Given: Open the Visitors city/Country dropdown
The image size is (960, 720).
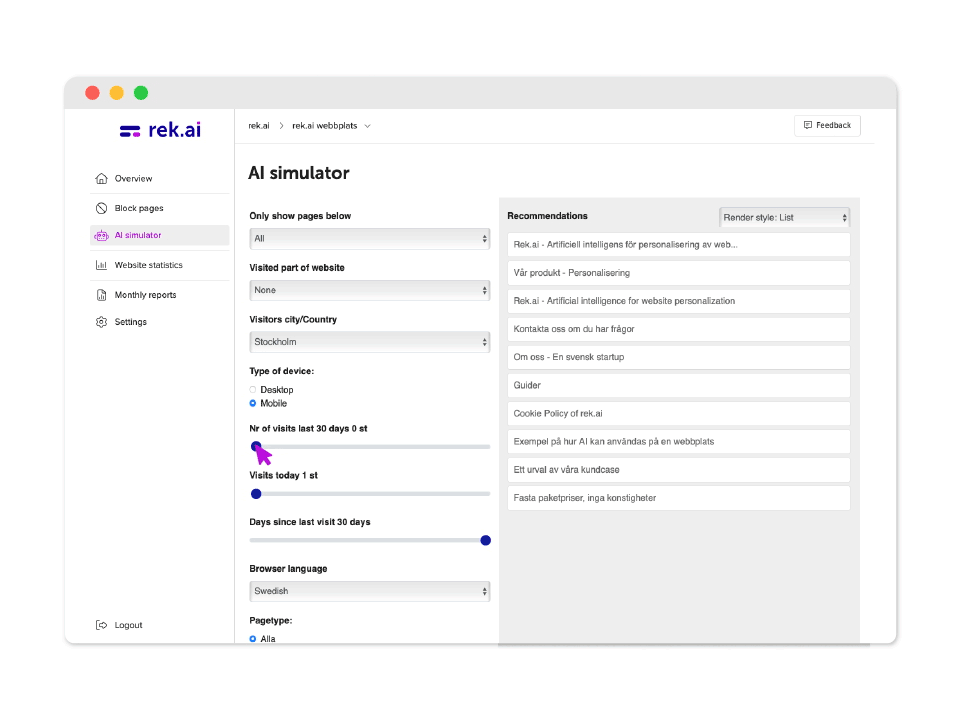Looking at the screenshot, I should point(370,342).
